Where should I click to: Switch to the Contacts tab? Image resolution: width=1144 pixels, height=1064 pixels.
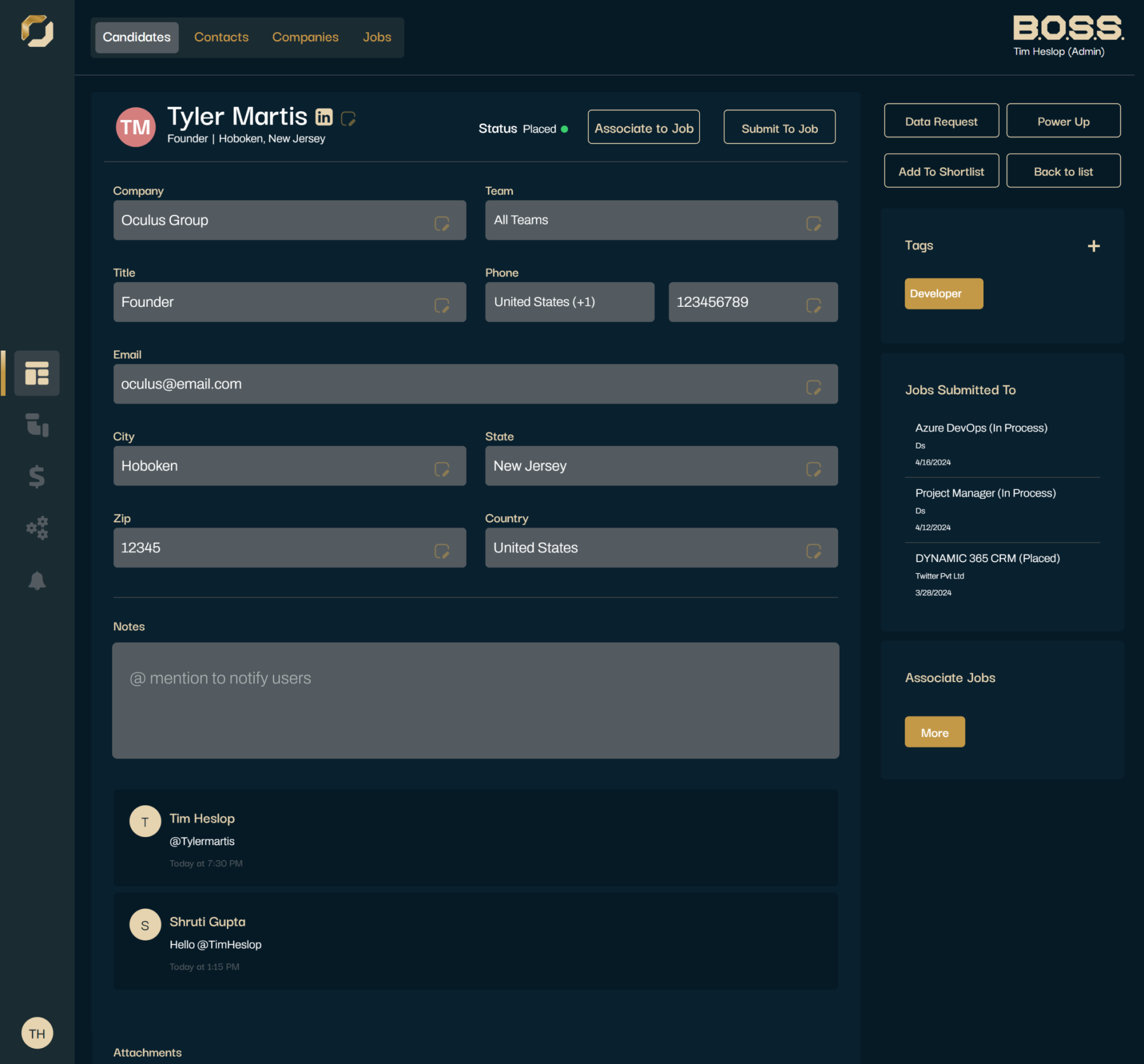point(221,37)
